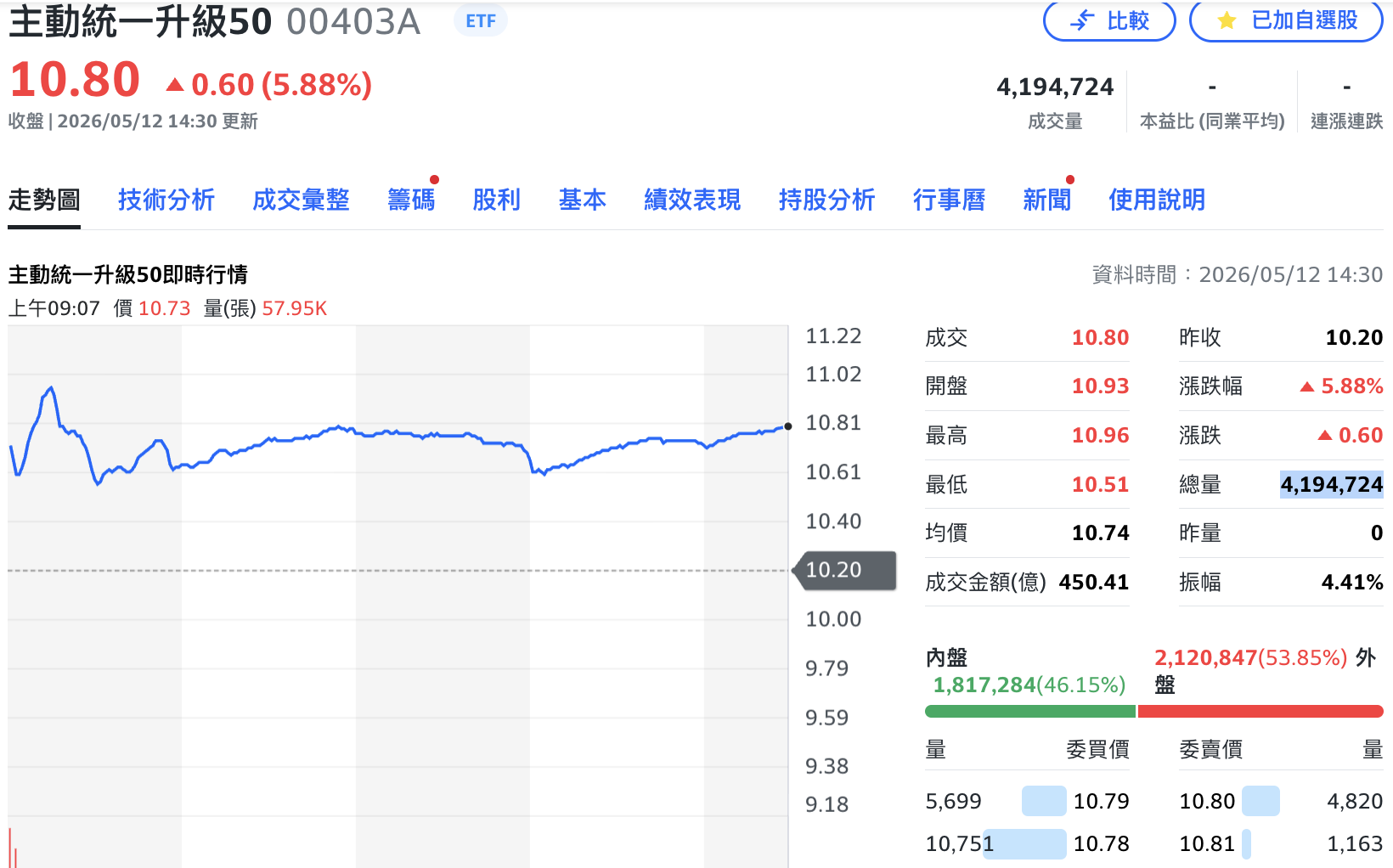Click the yellow star icon on 已加自選股
Viewport: 1393px width, 868px height.
click(1227, 21)
